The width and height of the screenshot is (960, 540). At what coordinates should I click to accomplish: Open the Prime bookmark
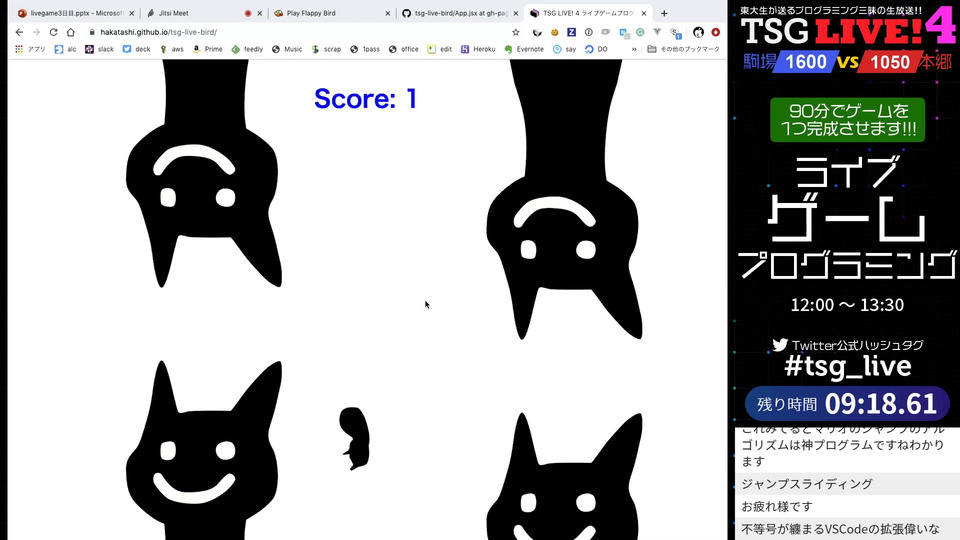(208, 49)
